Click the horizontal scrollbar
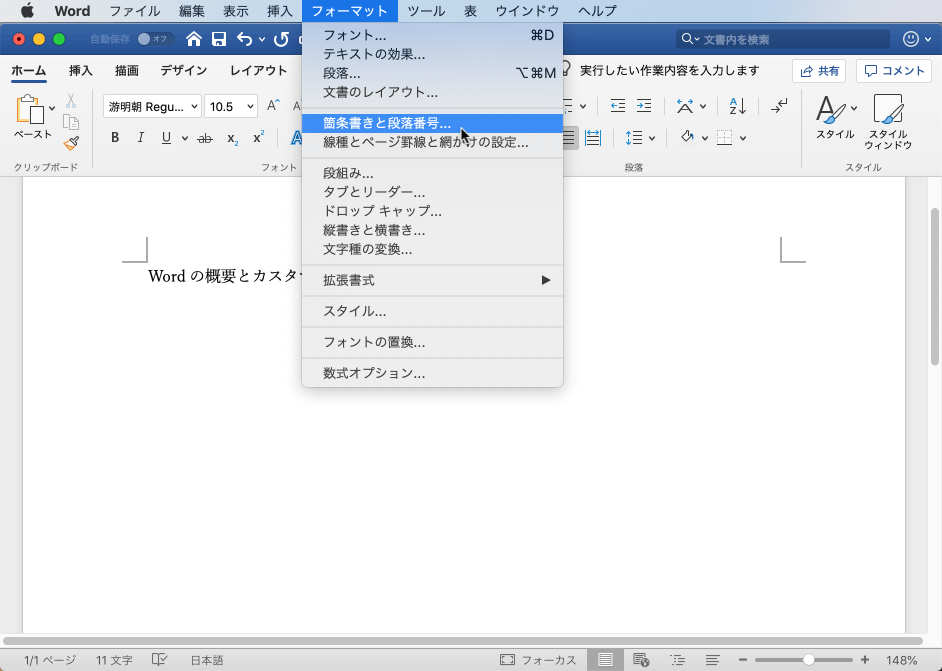This screenshot has height=671, width=942. 463,641
